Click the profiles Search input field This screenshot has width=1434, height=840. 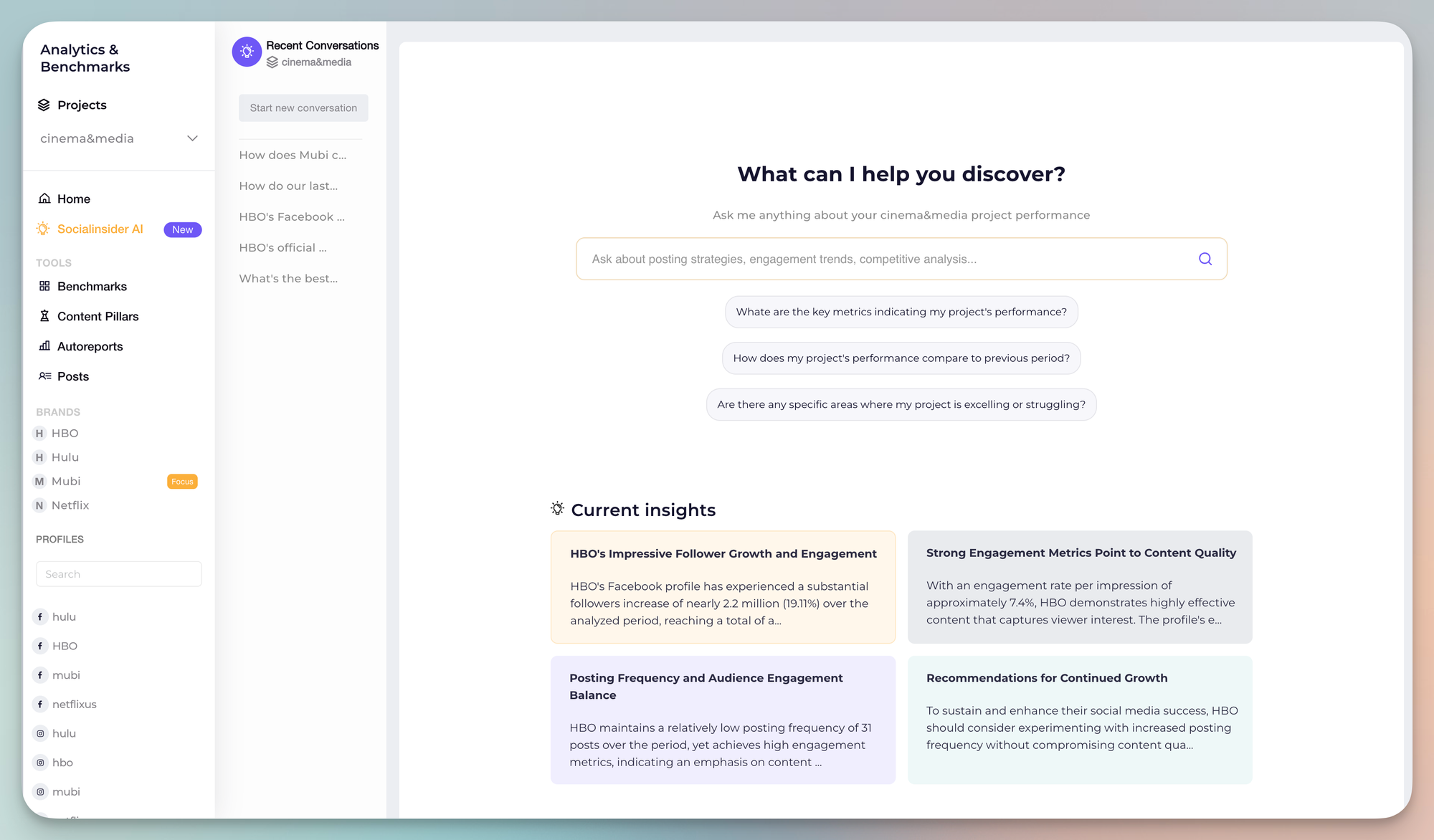point(118,573)
